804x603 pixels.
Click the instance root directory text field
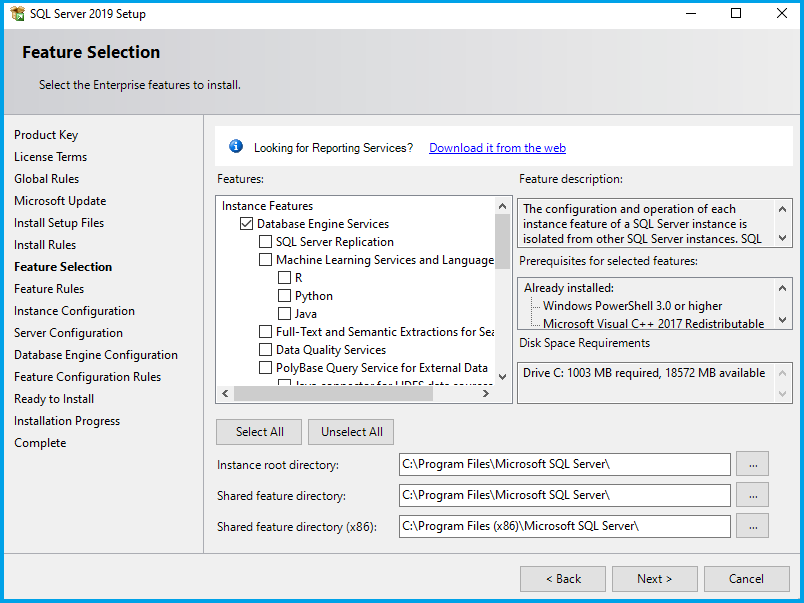point(564,464)
